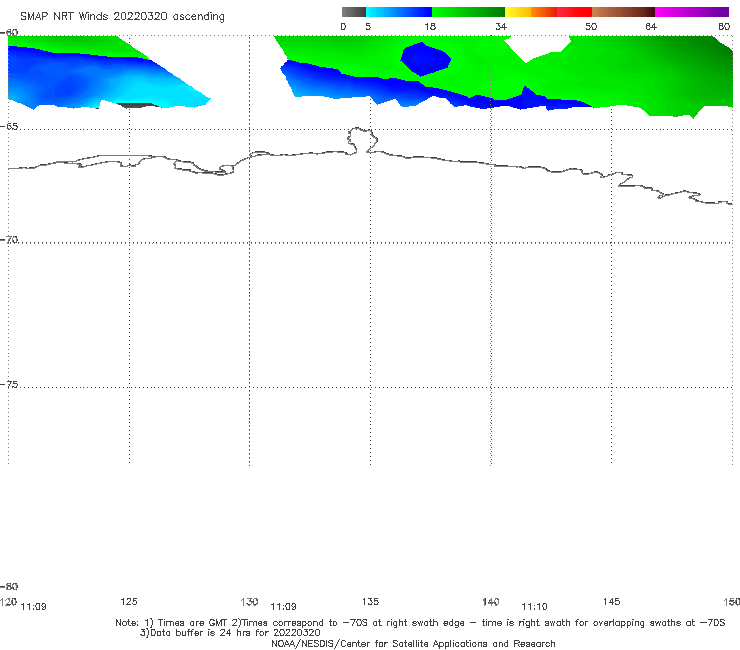This screenshot has width=740, height=650.
Task: Click the isolated blue oval inside the green swath
Action: pos(426,59)
